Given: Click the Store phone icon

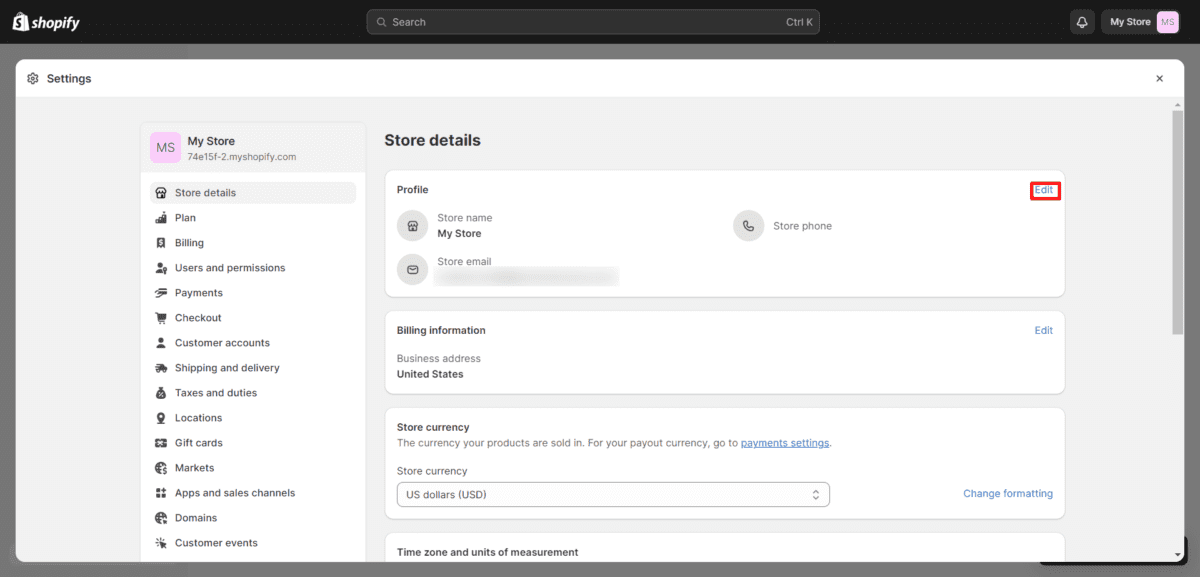Looking at the screenshot, I should 748,225.
